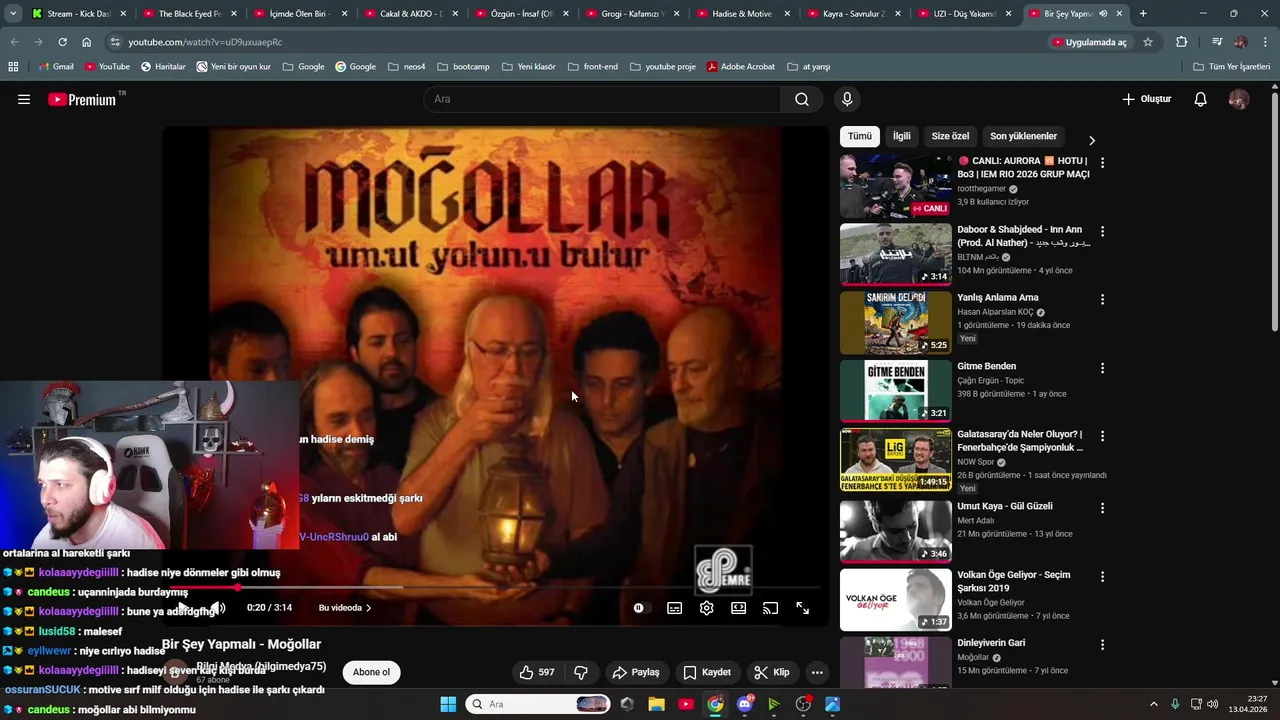Viewport: 1280px width, 720px height.
Task: Select the Size özel filter chip
Action: pyautogui.click(x=950, y=136)
